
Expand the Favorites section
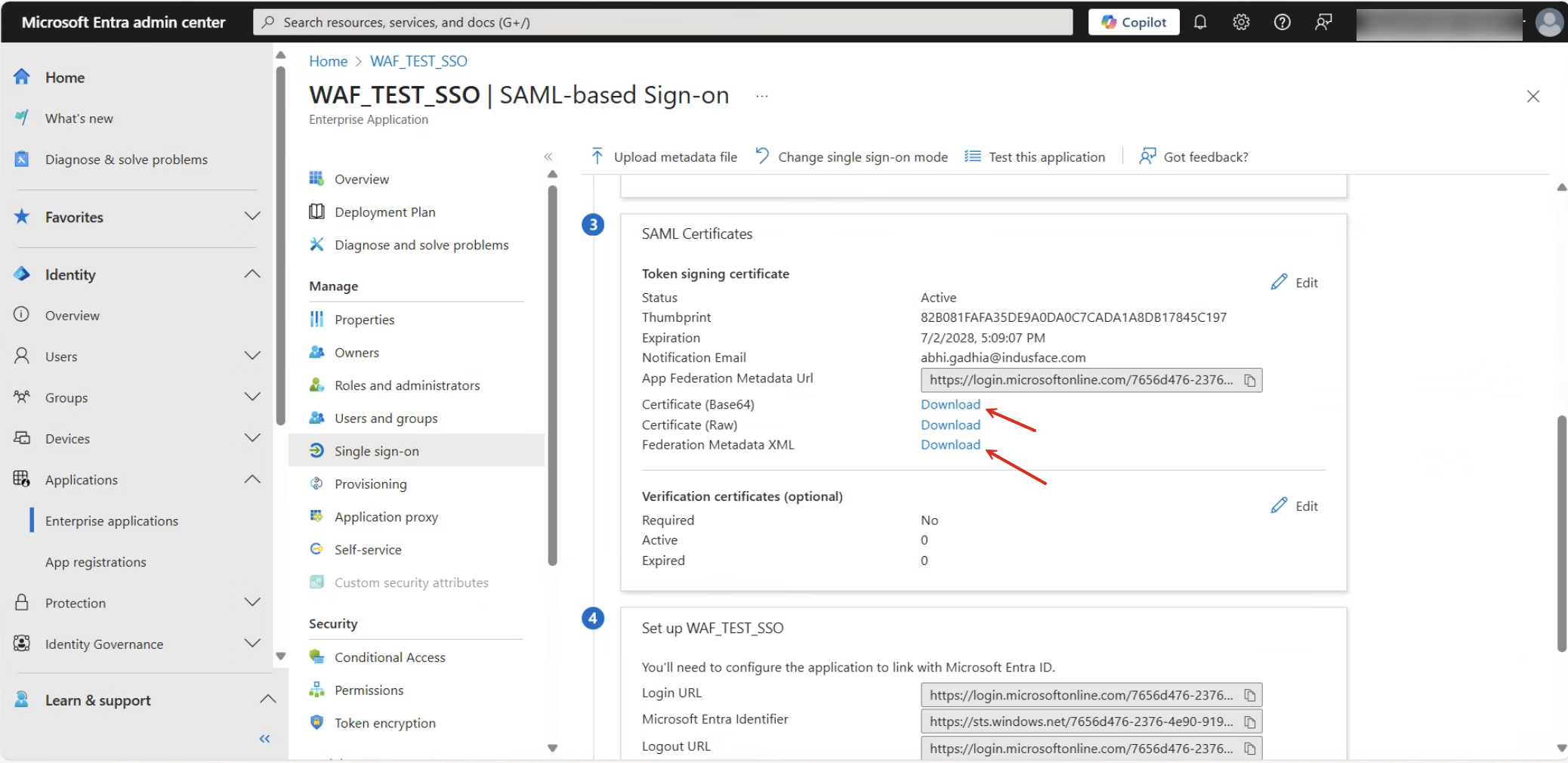tap(252, 217)
